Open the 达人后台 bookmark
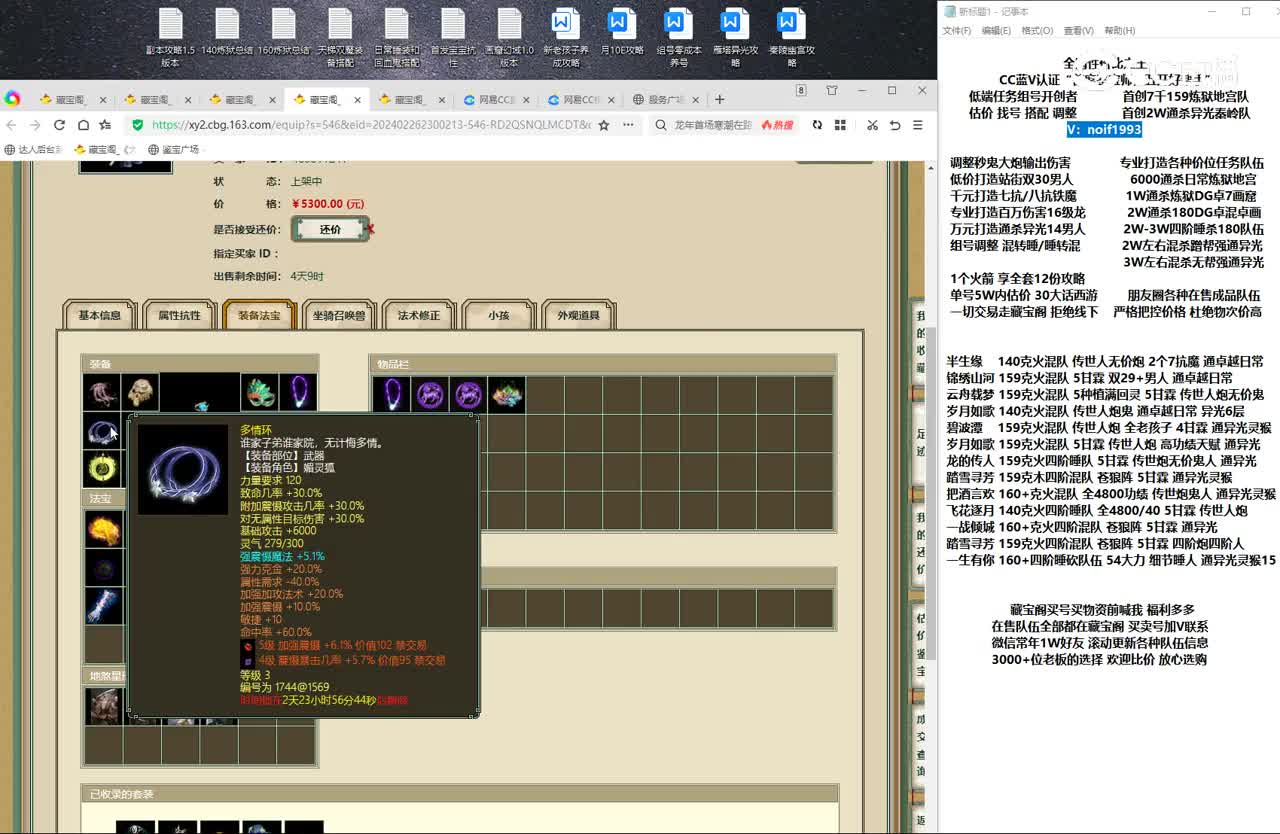Image resolution: width=1280 pixels, height=834 pixels. click(34, 149)
